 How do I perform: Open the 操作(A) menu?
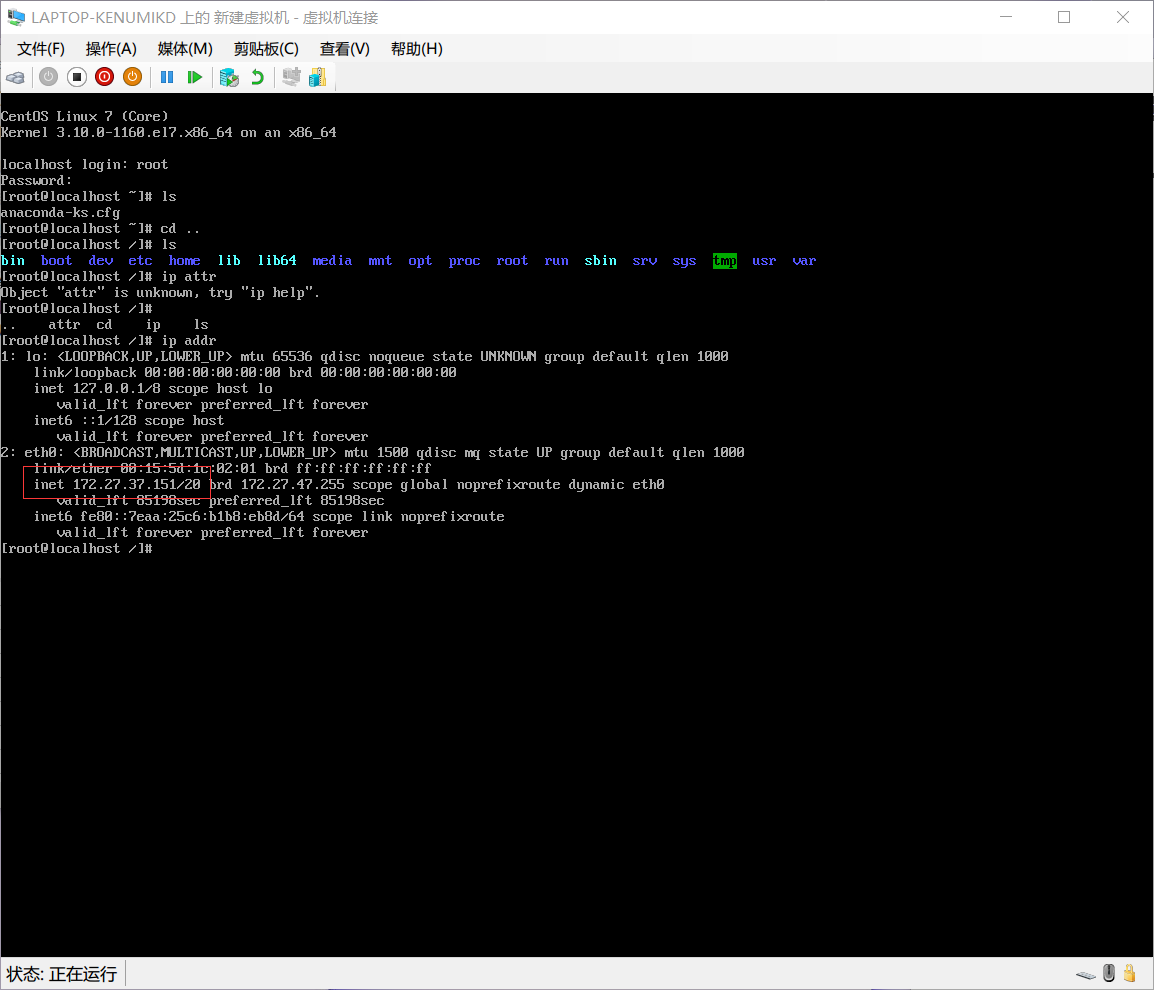click(x=111, y=49)
